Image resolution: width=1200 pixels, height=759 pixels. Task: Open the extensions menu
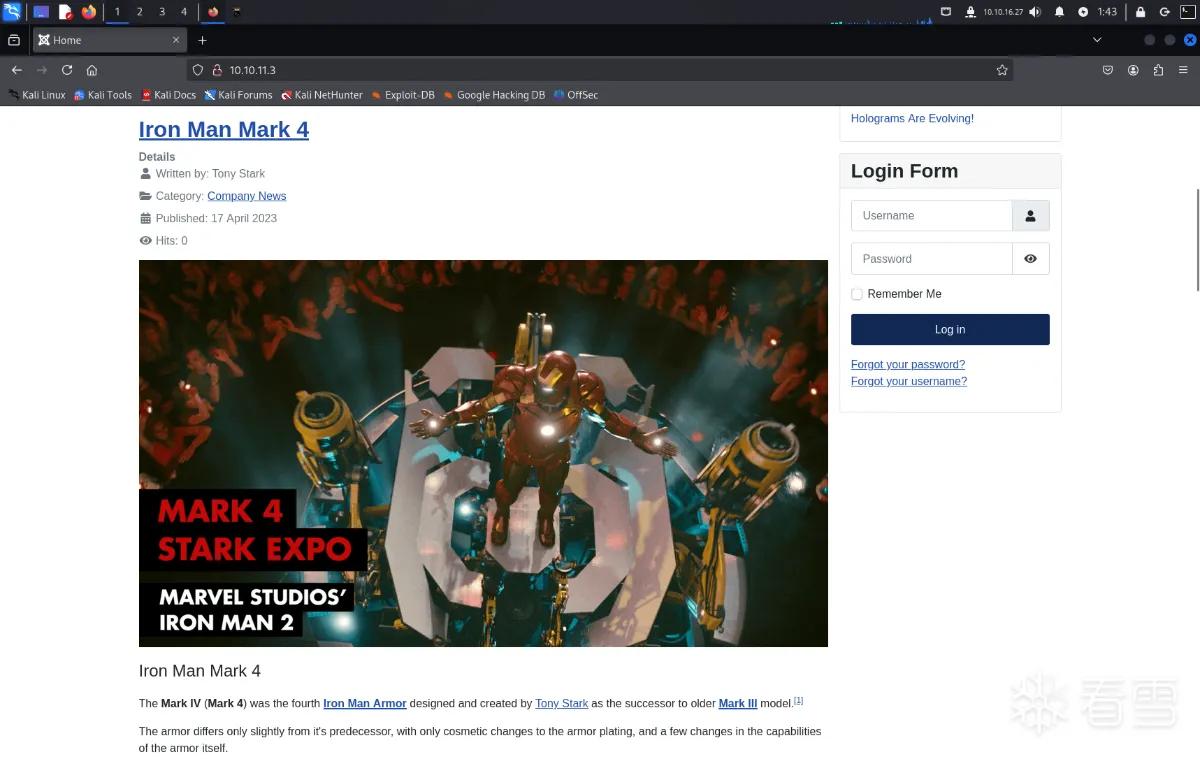[x=1158, y=70]
